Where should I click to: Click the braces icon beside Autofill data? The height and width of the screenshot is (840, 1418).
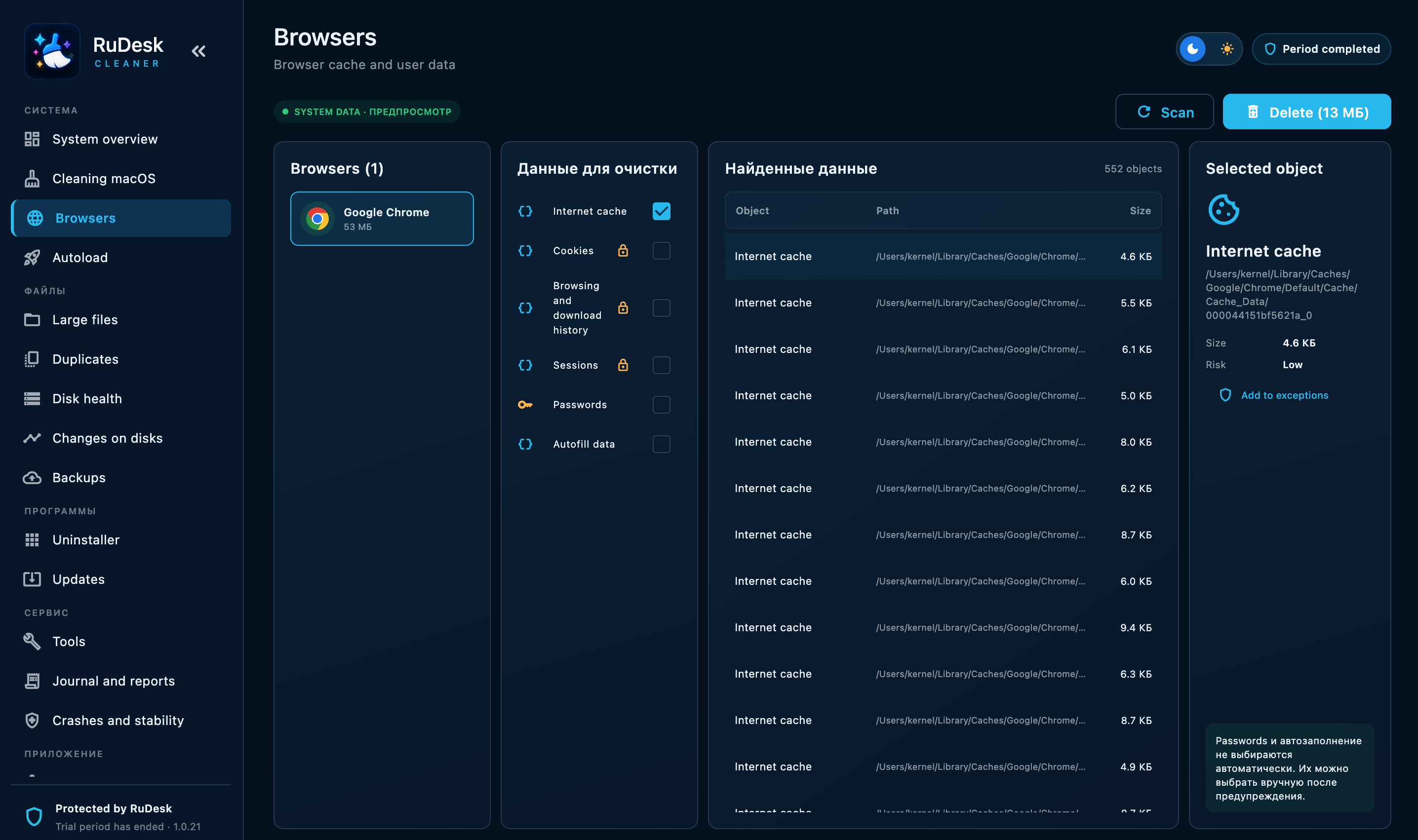[x=525, y=444]
